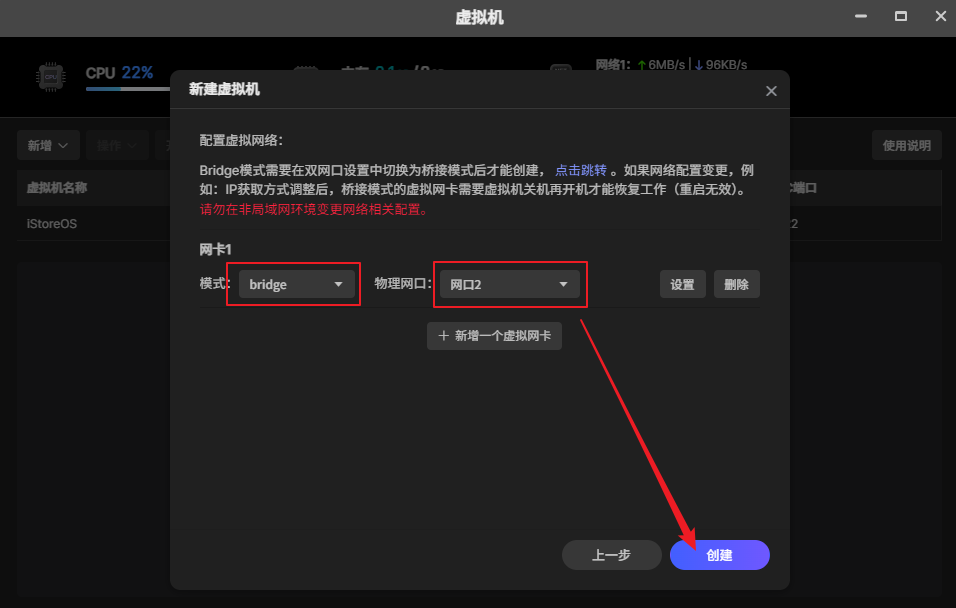Click the 使用说明 help button

[906, 145]
